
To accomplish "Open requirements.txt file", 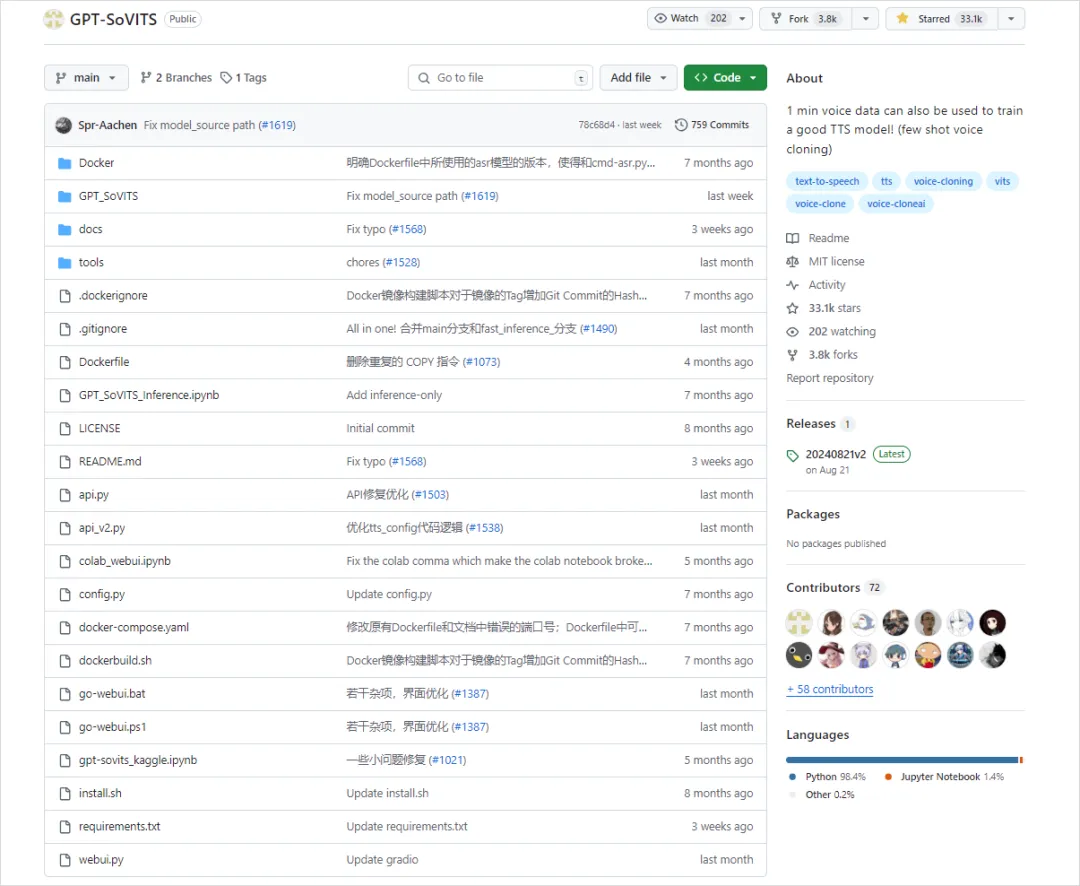I will [119, 827].
